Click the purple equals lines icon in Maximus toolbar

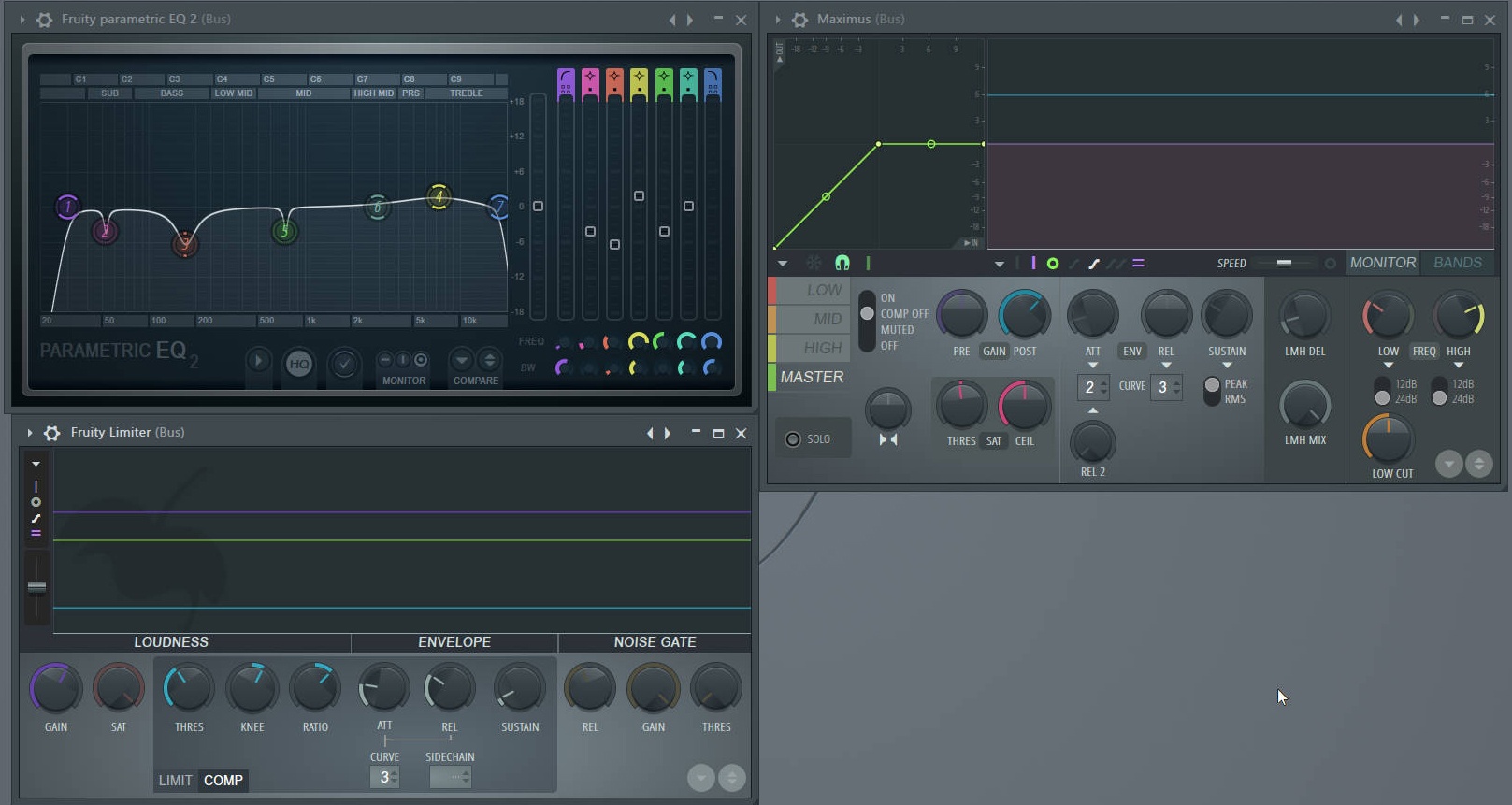(1138, 264)
